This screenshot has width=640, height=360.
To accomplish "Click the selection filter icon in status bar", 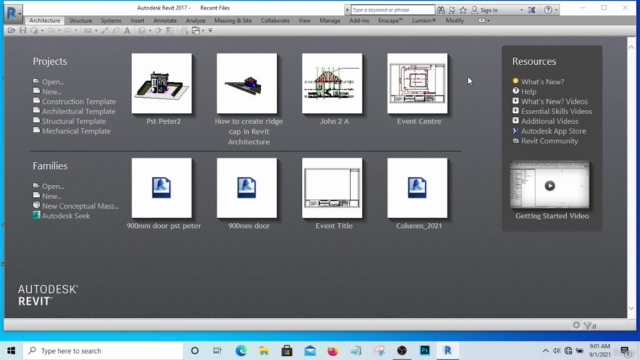I will point(588,325).
